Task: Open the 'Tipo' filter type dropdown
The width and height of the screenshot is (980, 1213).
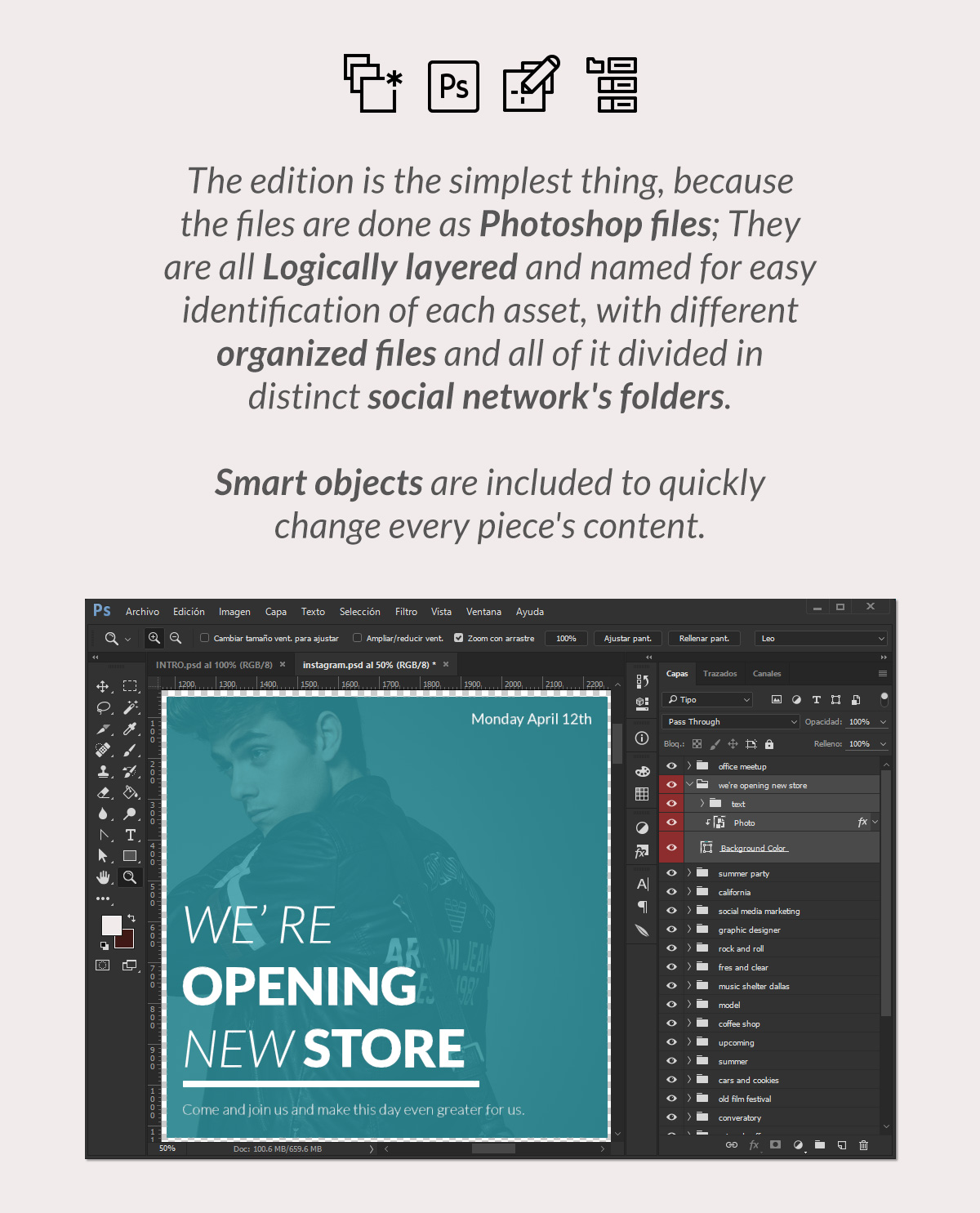Action: tap(707, 699)
